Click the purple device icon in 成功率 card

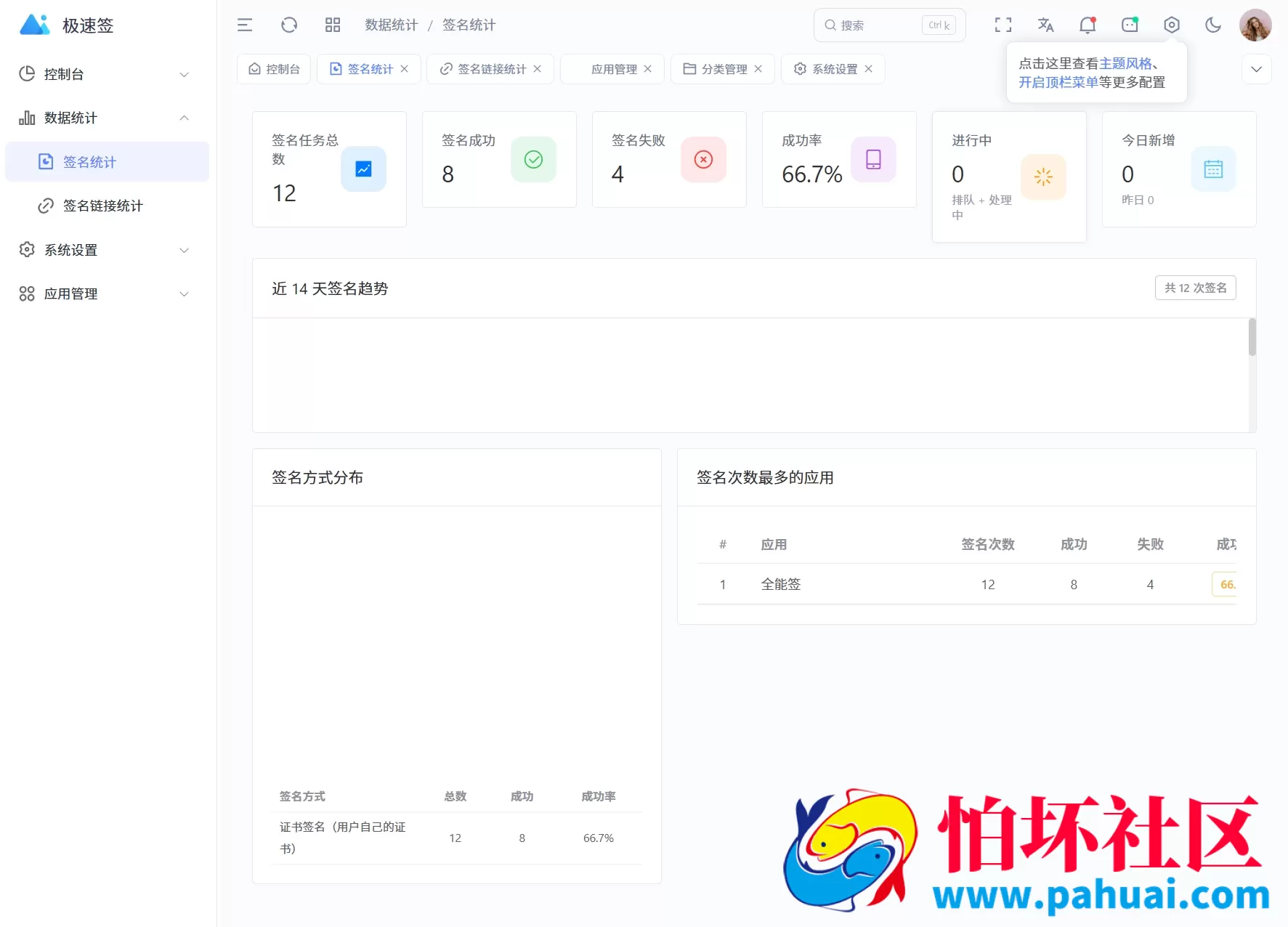point(873,159)
